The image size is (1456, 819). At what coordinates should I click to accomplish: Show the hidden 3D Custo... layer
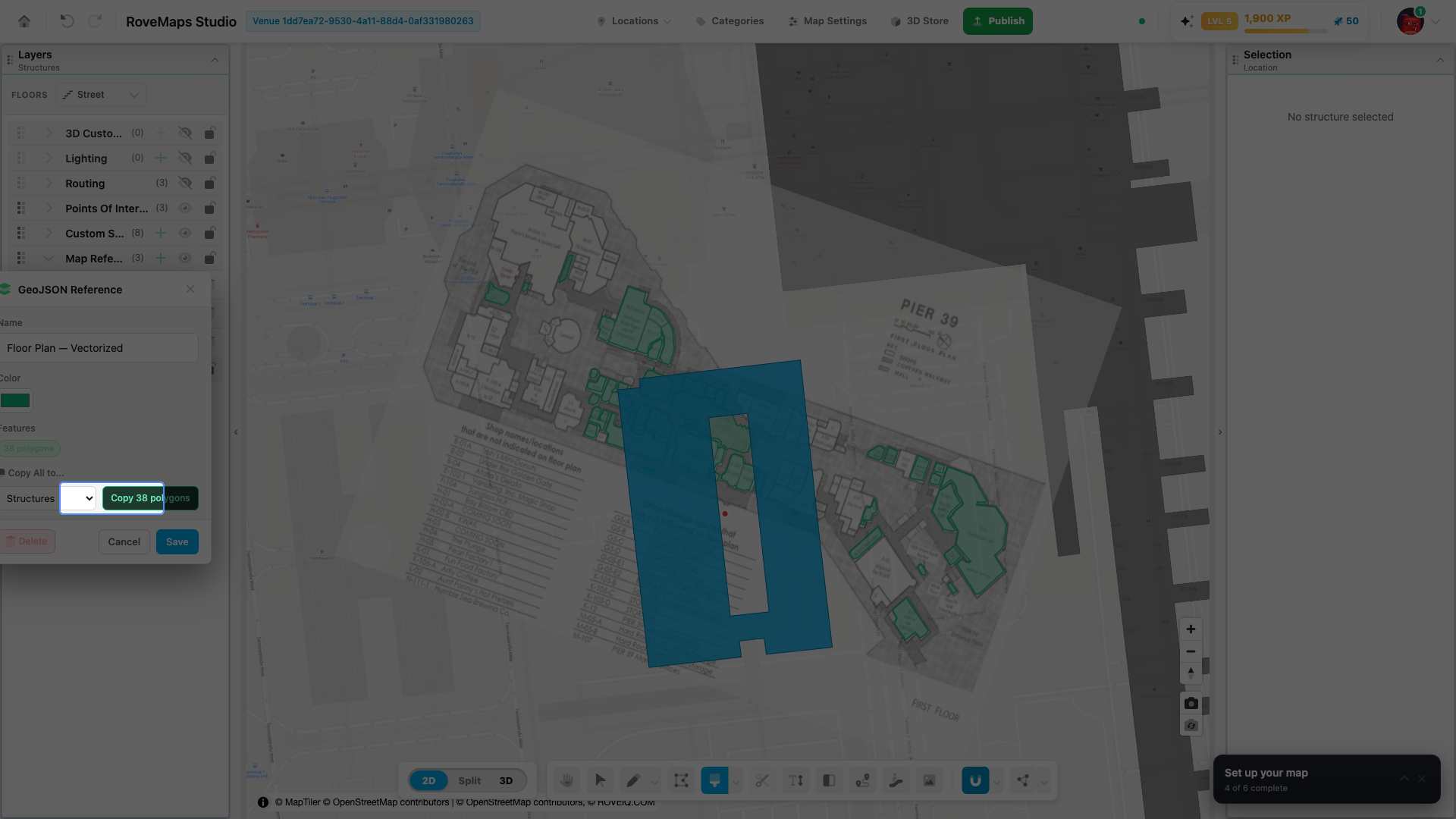[185, 133]
